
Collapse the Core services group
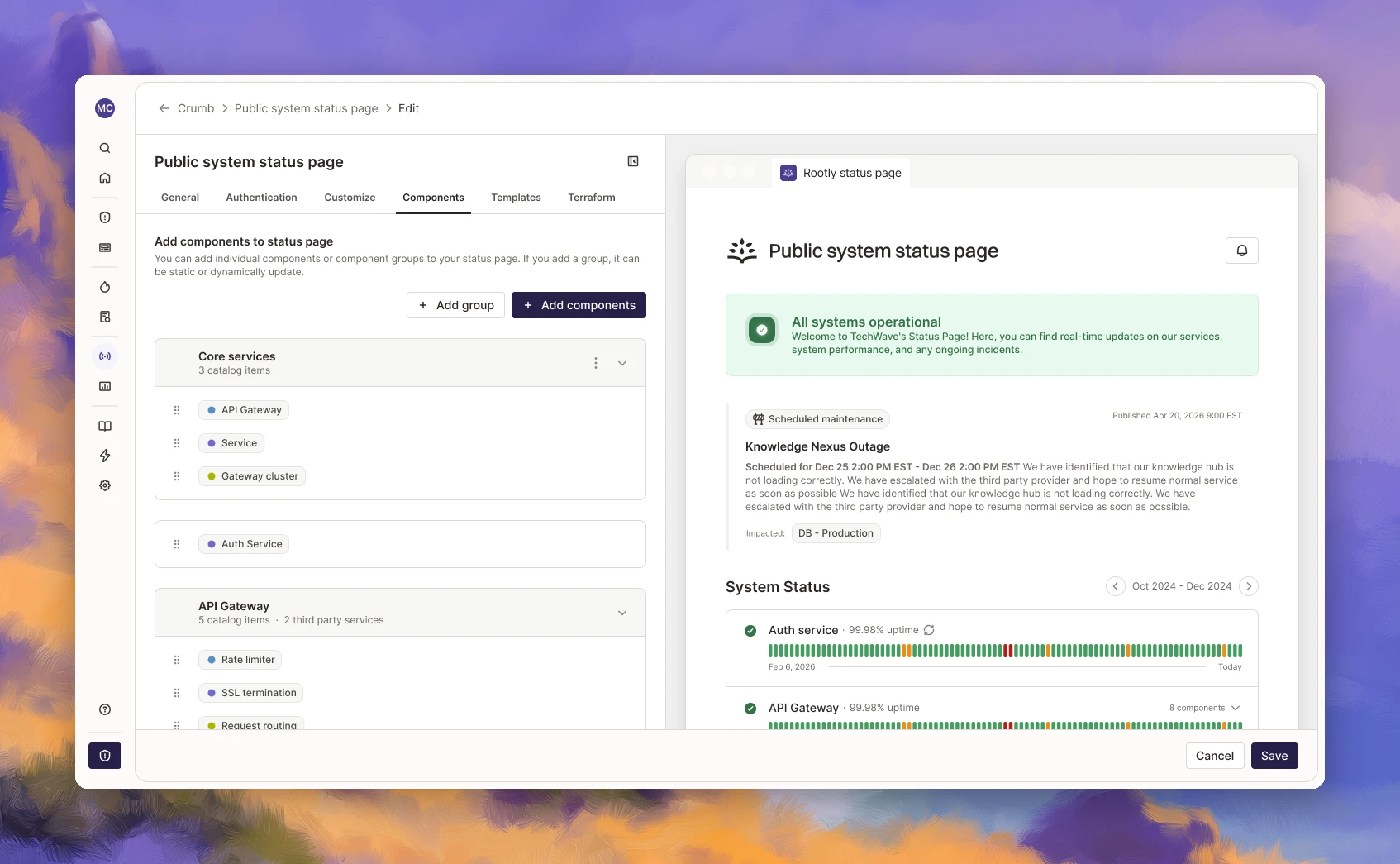622,363
